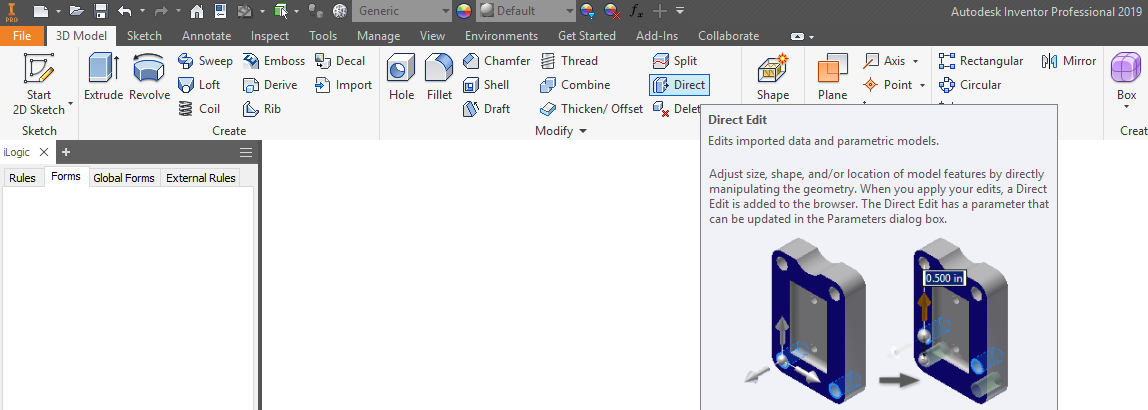This screenshot has height=410, width=1148.
Task: Select the Circular pattern tool
Action: 970,85
